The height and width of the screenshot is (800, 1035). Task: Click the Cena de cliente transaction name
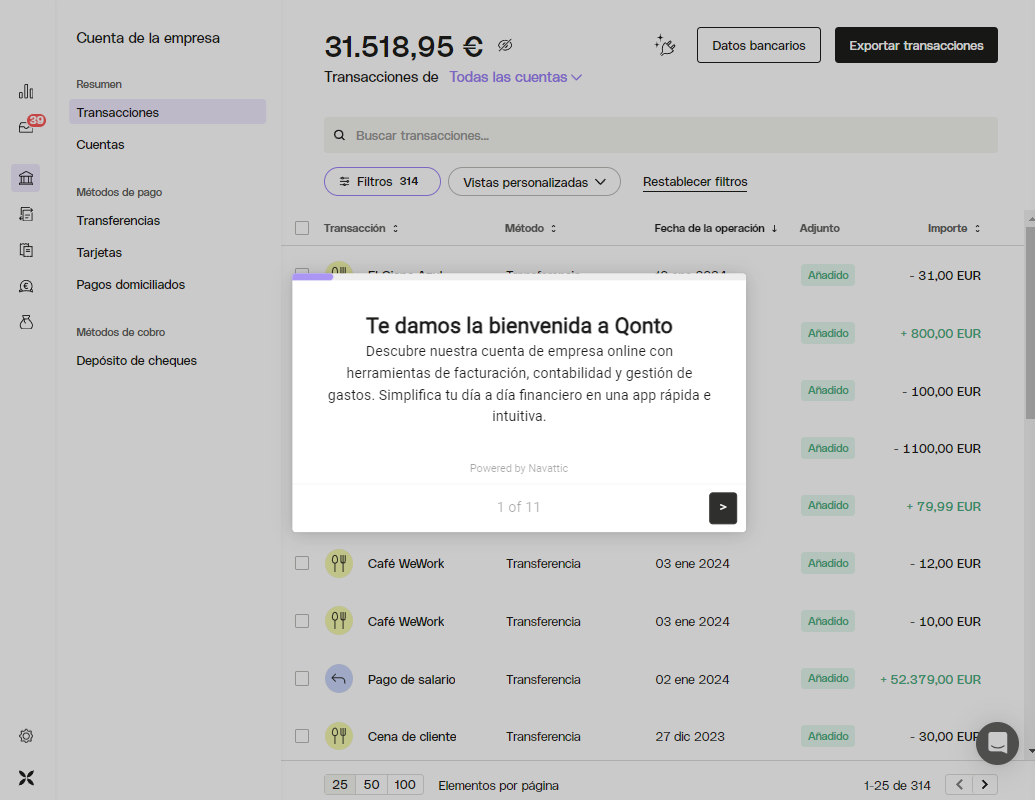coord(412,737)
